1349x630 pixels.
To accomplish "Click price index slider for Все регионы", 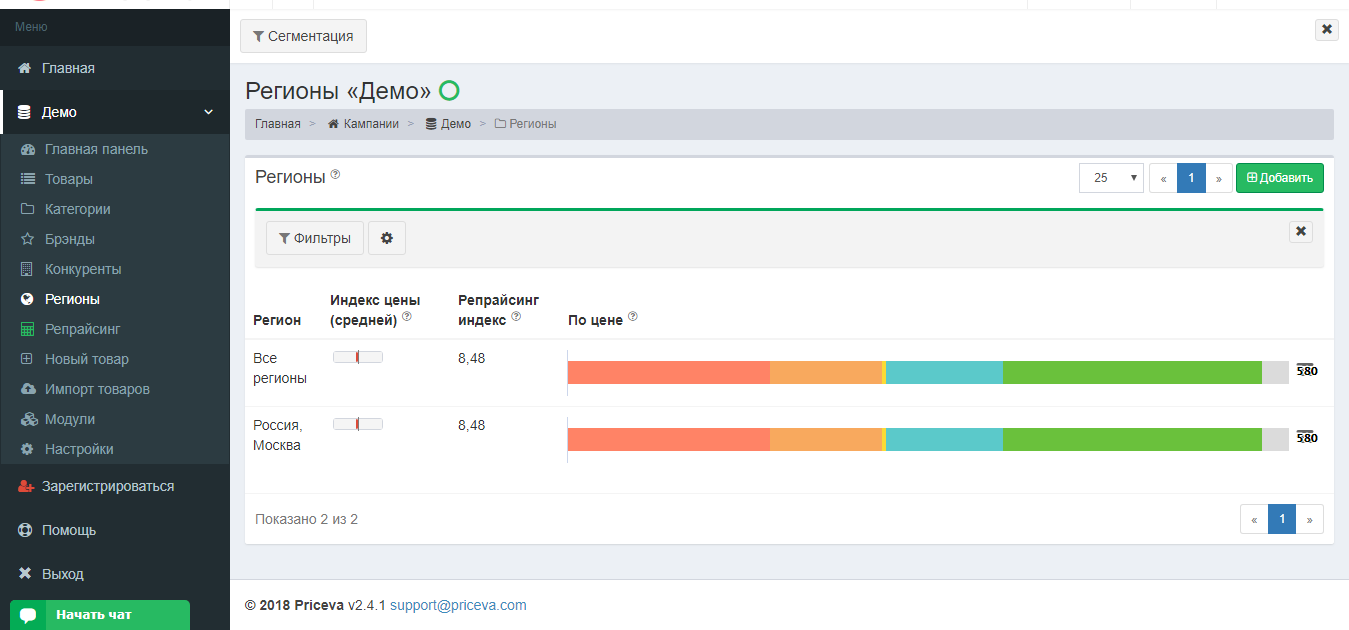I will pos(358,357).
